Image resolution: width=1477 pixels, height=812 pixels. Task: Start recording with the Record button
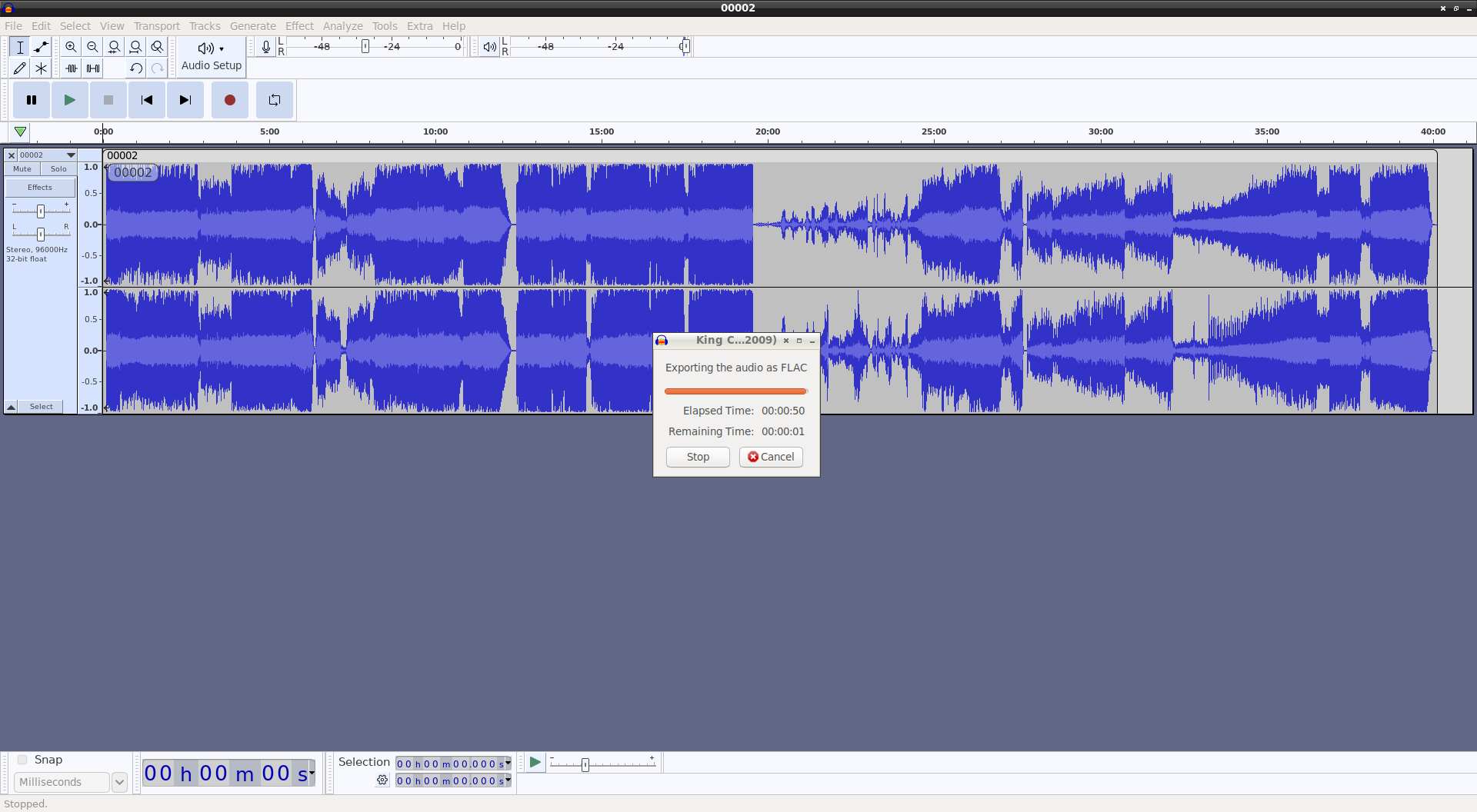(230, 100)
